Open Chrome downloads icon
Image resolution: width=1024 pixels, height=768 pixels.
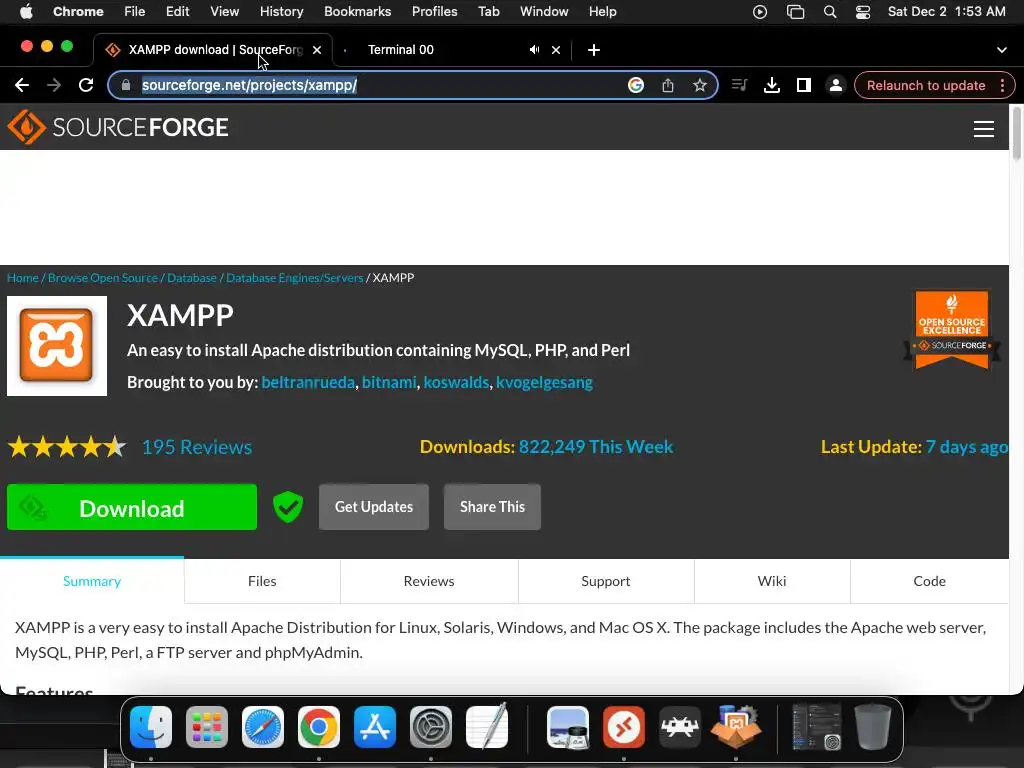point(772,85)
